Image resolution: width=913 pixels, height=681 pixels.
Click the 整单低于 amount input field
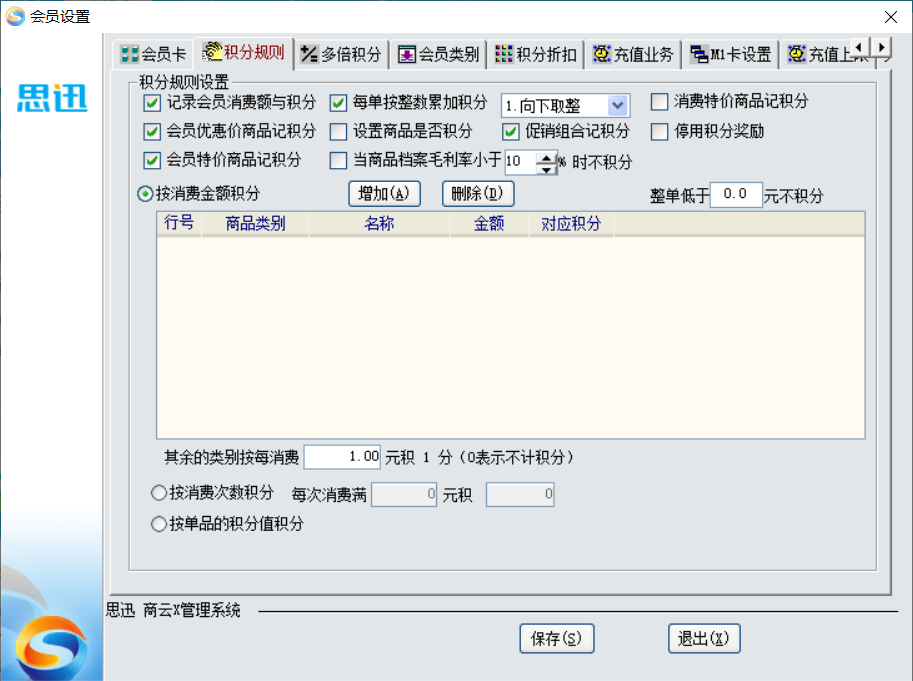(736, 195)
